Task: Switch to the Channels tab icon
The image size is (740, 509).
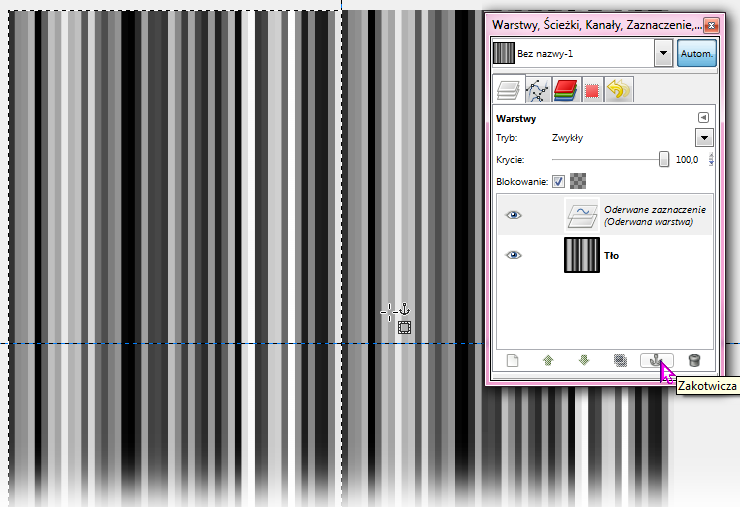Action: point(566,90)
